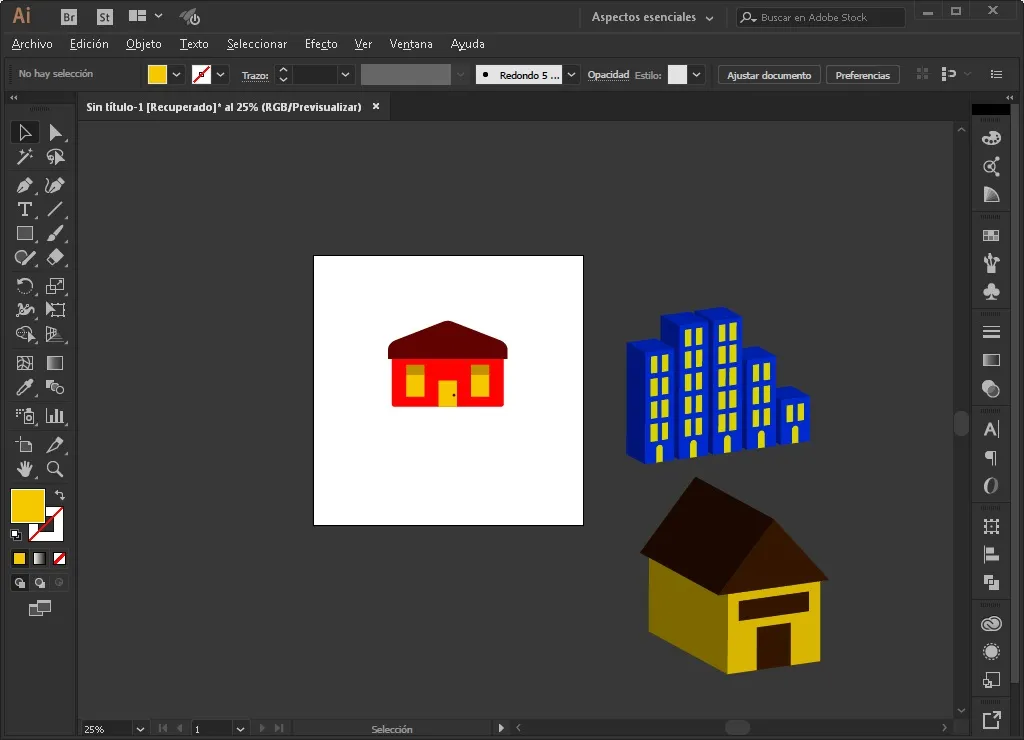
Task: Set paint mode to Color
Action: point(20,558)
